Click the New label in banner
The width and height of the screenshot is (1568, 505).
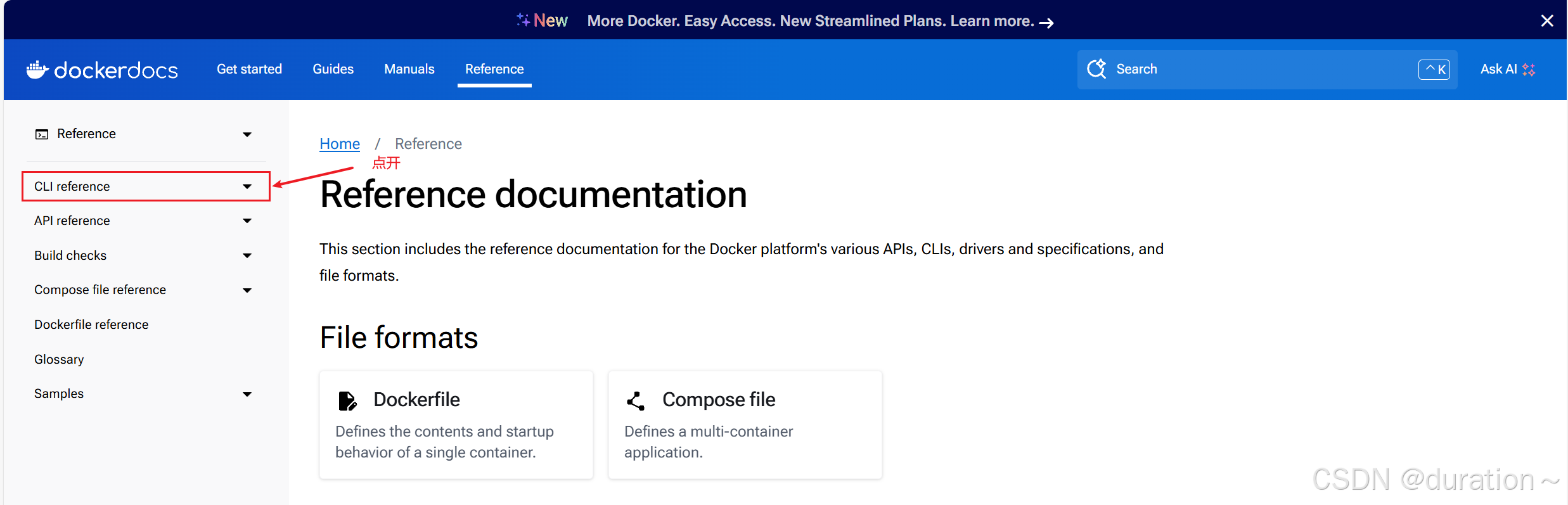pos(551,21)
